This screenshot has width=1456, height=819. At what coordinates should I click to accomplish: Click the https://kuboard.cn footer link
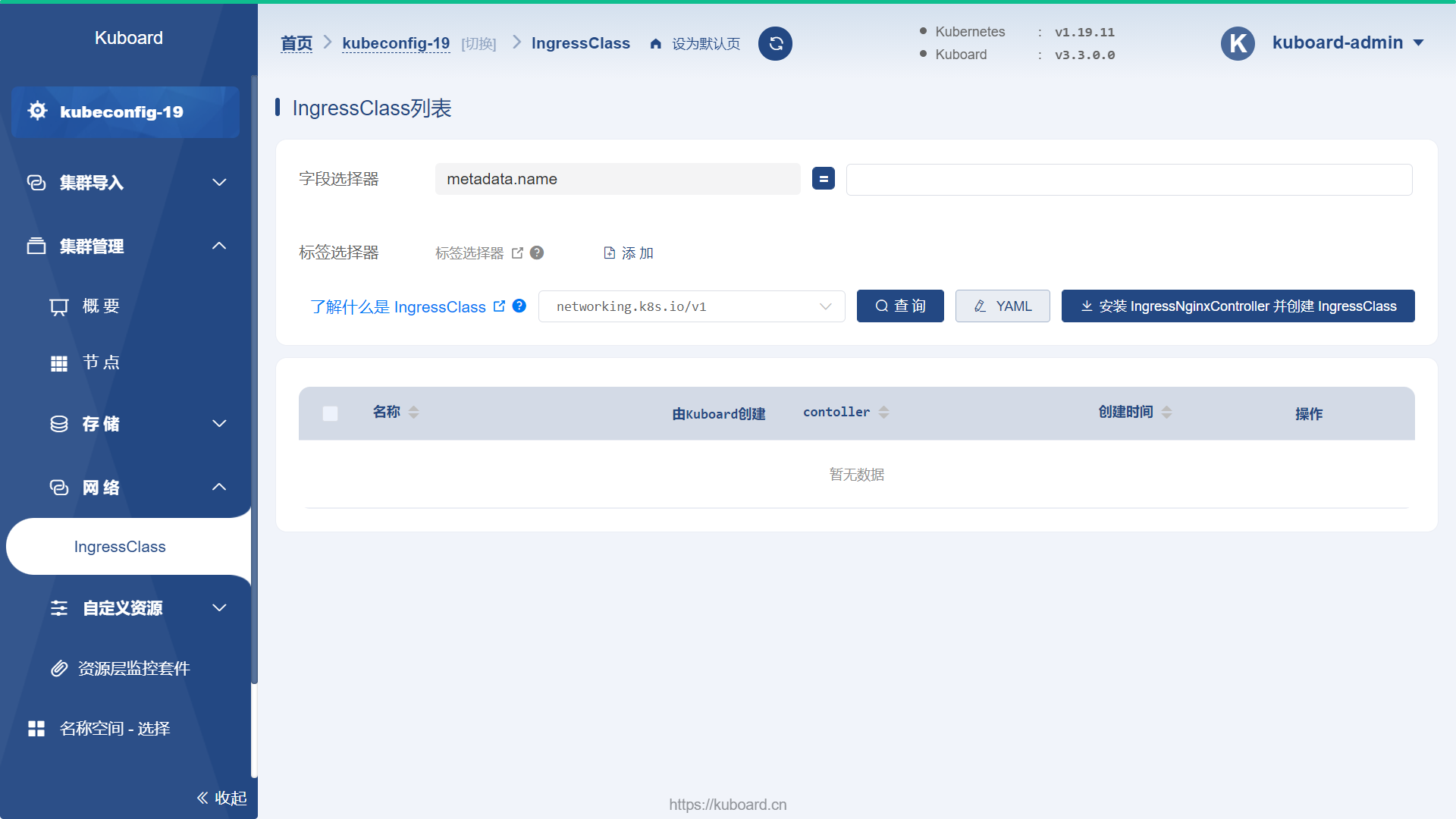pyautogui.click(x=728, y=805)
